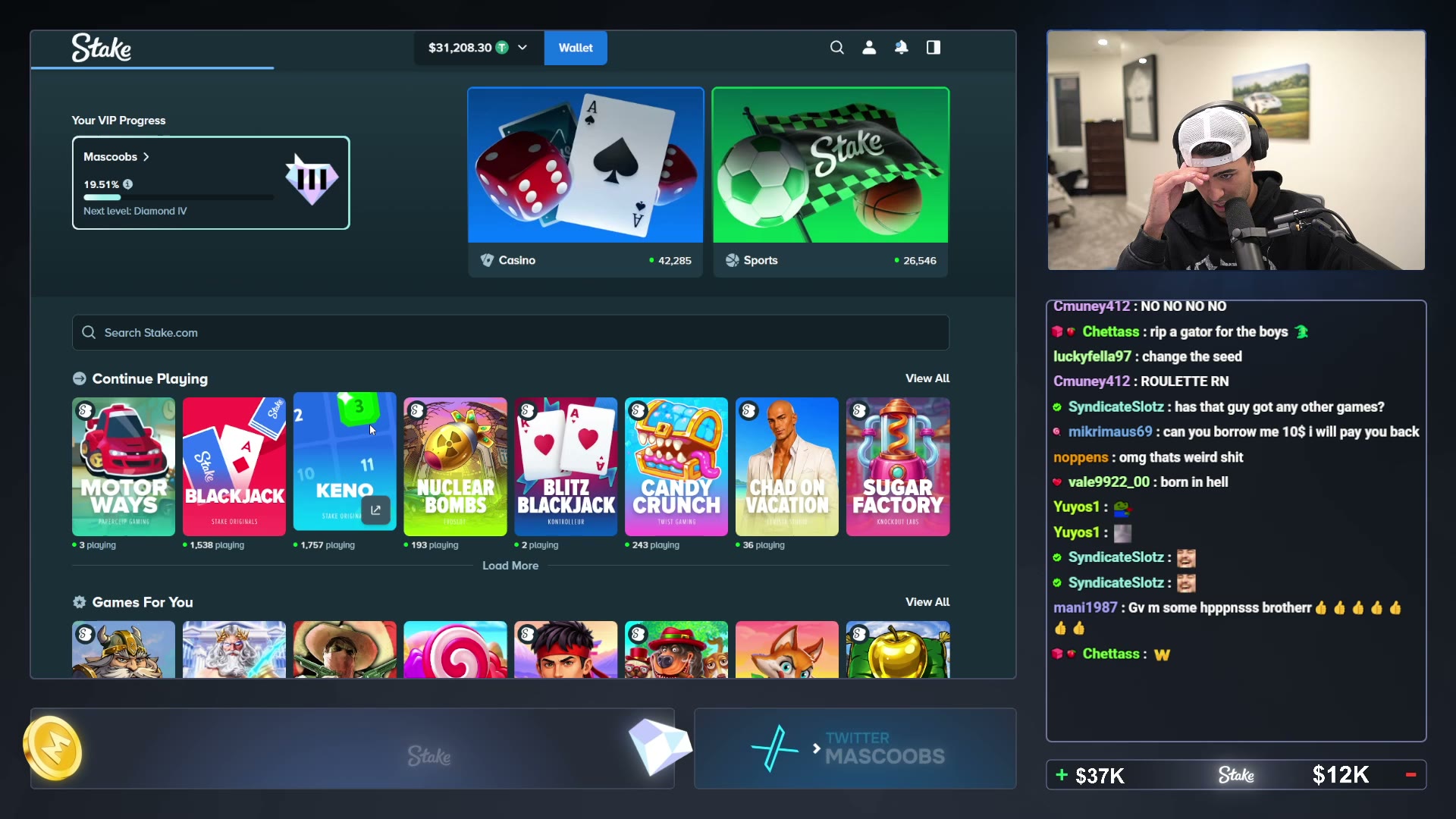The width and height of the screenshot is (1456, 819).
Task: Click the "Next level: Diamond IV" text
Action: pos(135,212)
